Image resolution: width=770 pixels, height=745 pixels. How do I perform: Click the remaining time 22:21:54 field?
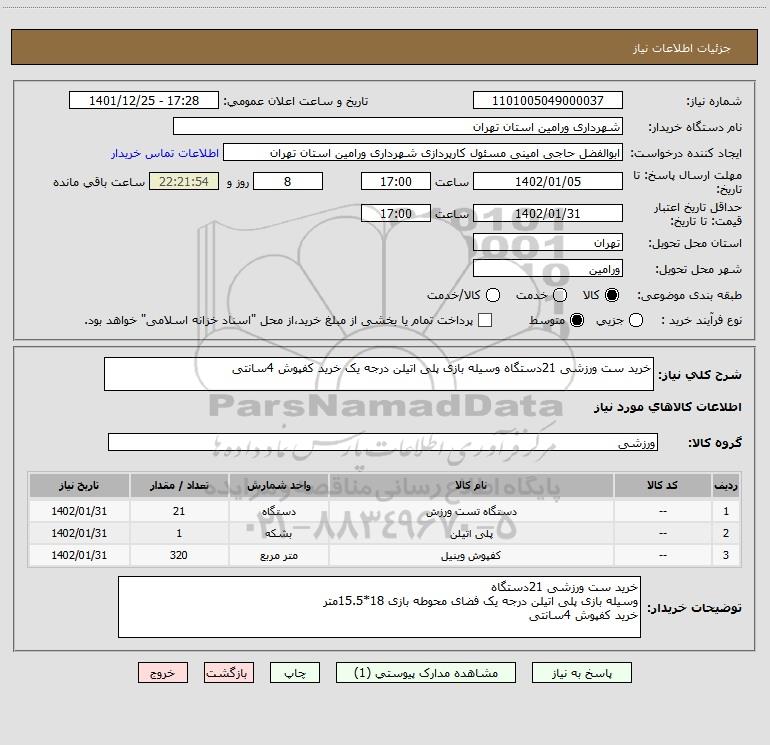point(184,181)
